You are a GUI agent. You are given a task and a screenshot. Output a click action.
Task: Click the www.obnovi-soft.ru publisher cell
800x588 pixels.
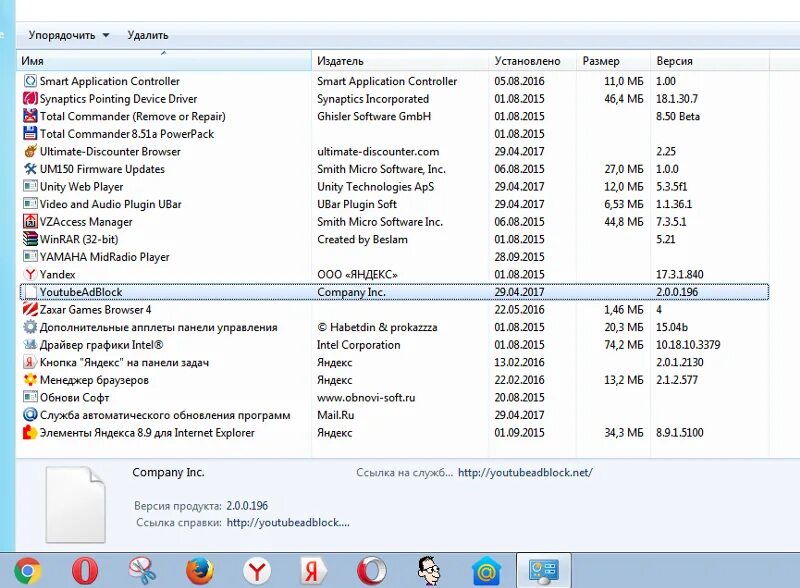[366, 398]
